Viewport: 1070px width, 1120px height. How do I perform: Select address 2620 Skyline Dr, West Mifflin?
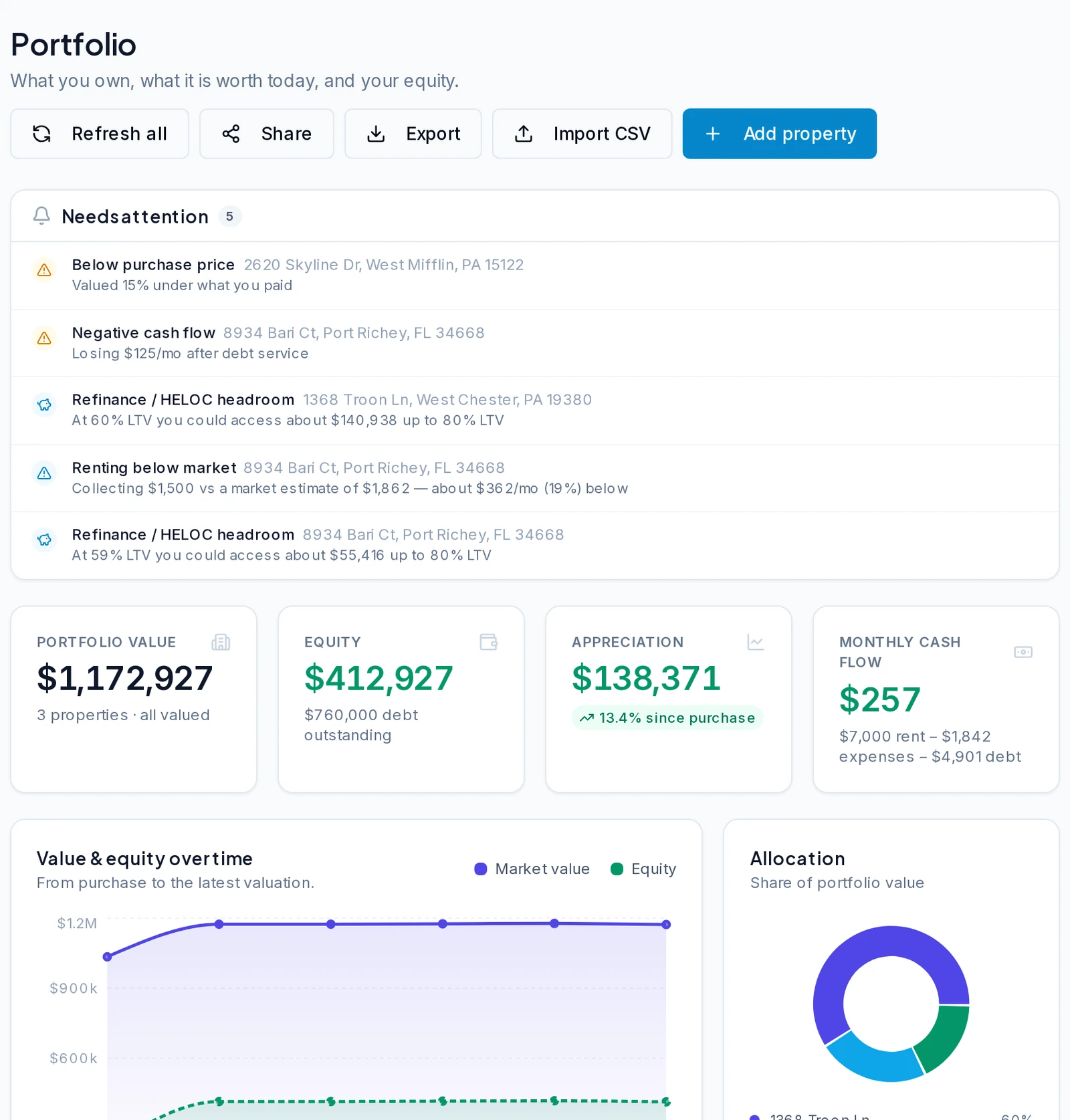click(x=384, y=265)
